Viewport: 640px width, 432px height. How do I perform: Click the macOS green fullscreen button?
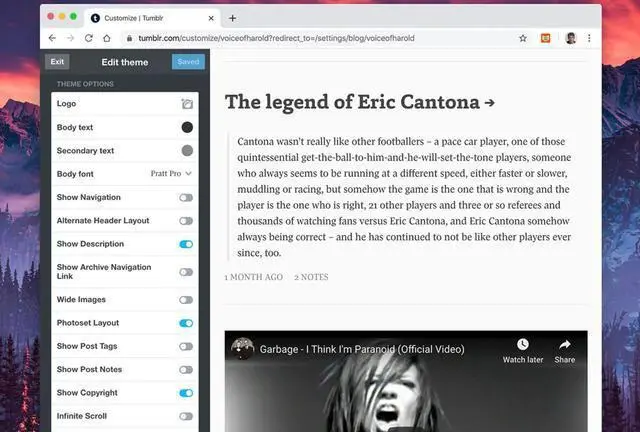(73, 16)
